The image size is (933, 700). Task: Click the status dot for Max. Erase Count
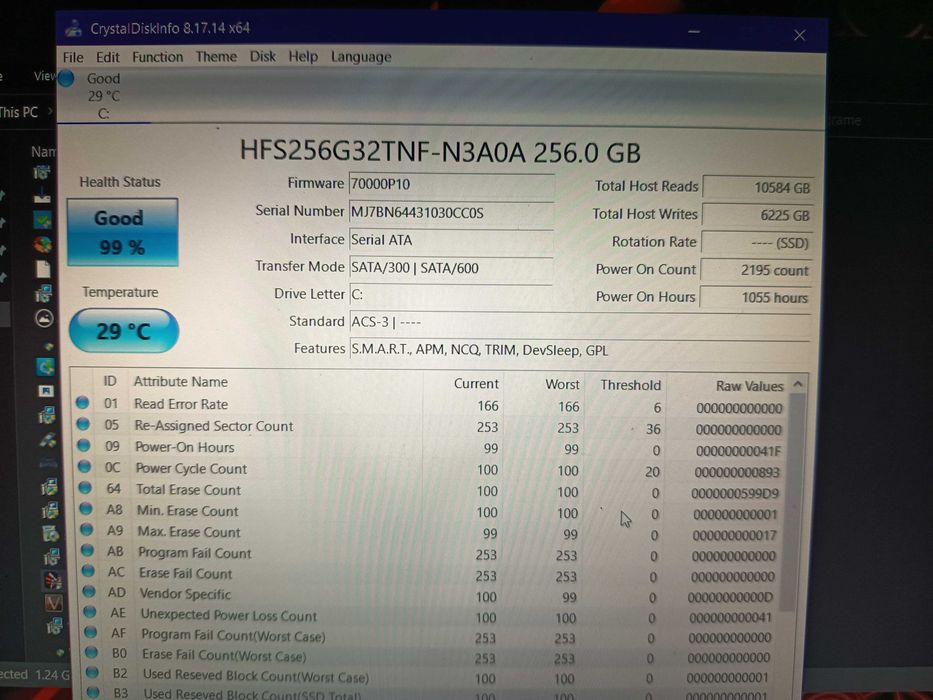pos(87,529)
